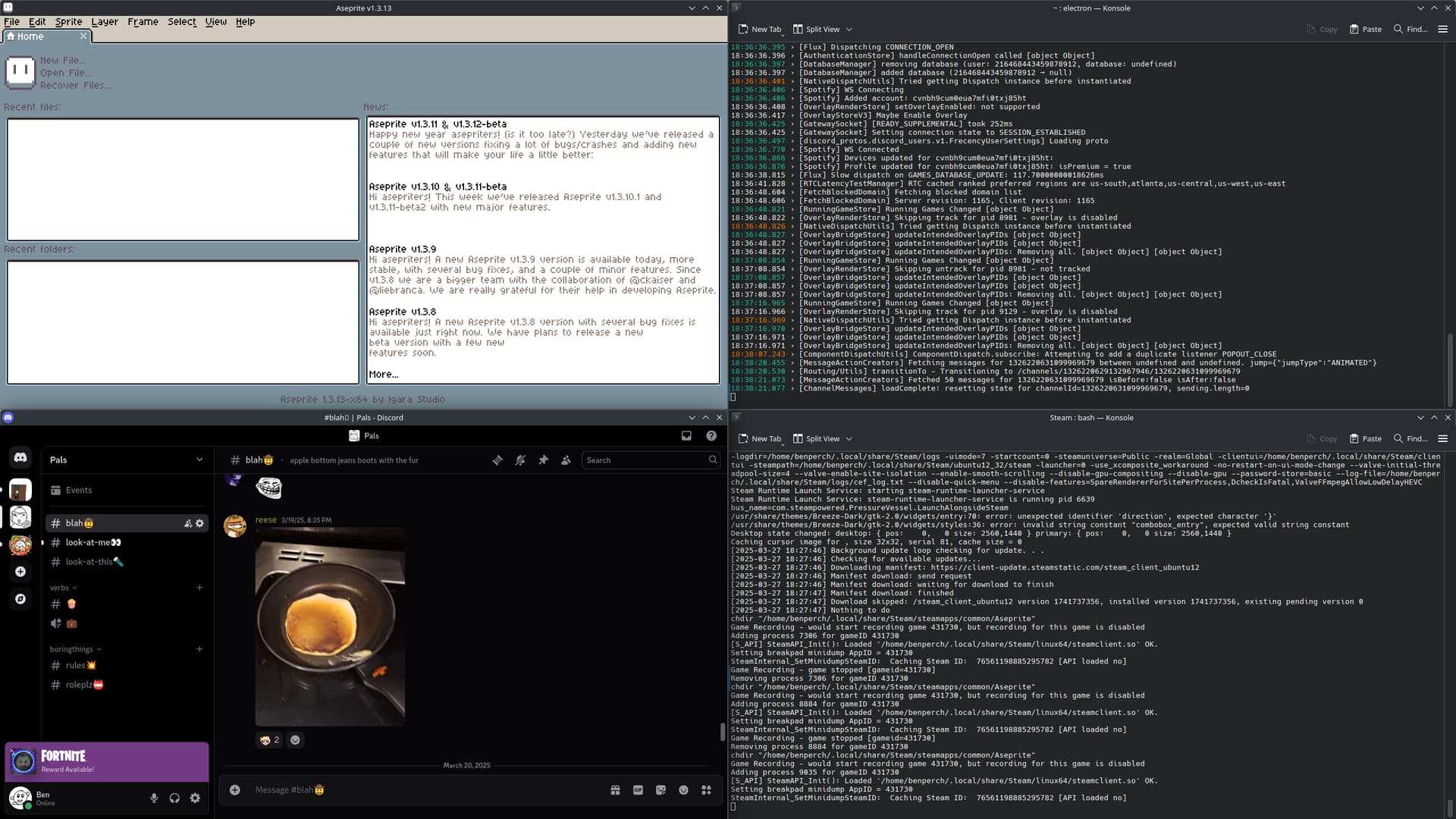Open hamburger menu in Steam bash Konsole window
Viewport: 1456px width, 819px height.
tap(1442, 438)
